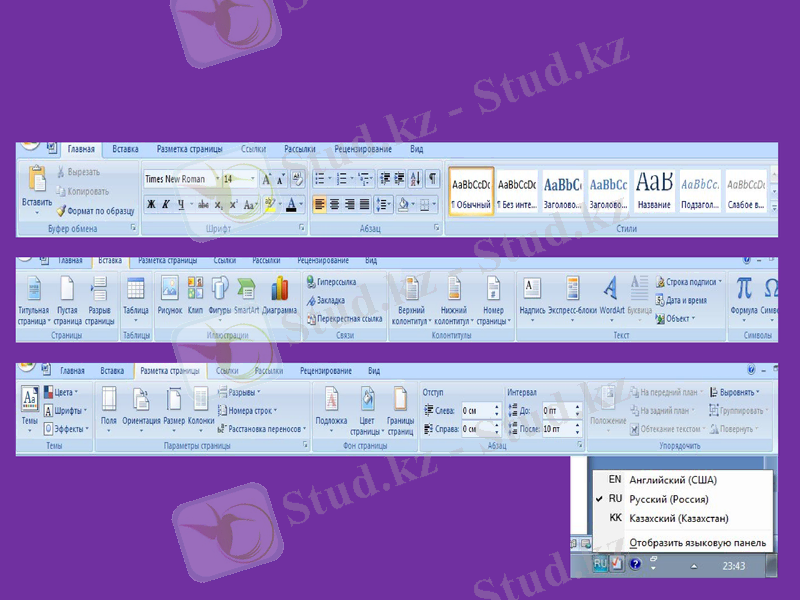The image size is (800, 600).
Task: Click the decrease indent icon
Action: [x=385, y=179]
